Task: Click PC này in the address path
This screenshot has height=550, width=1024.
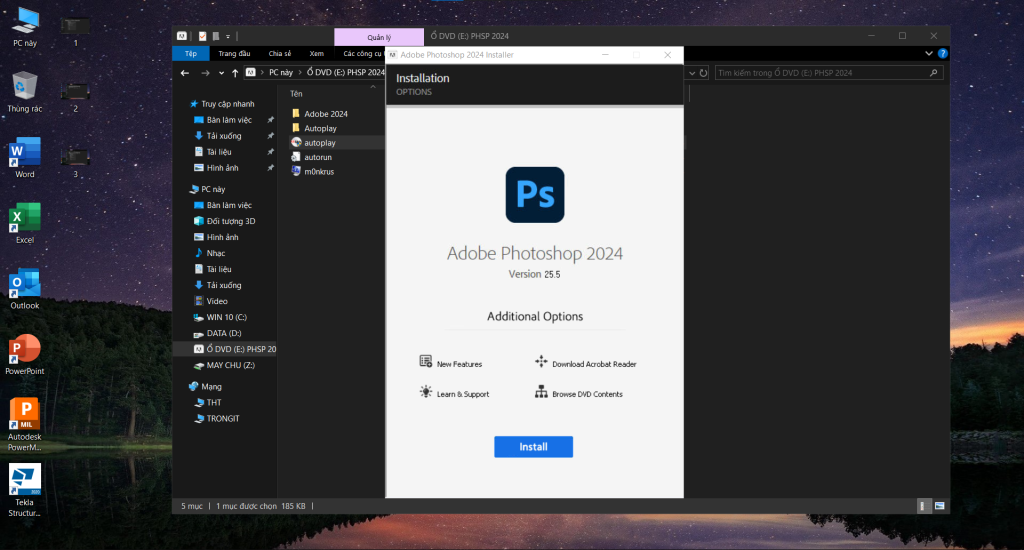Action: click(x=281, y=73)
